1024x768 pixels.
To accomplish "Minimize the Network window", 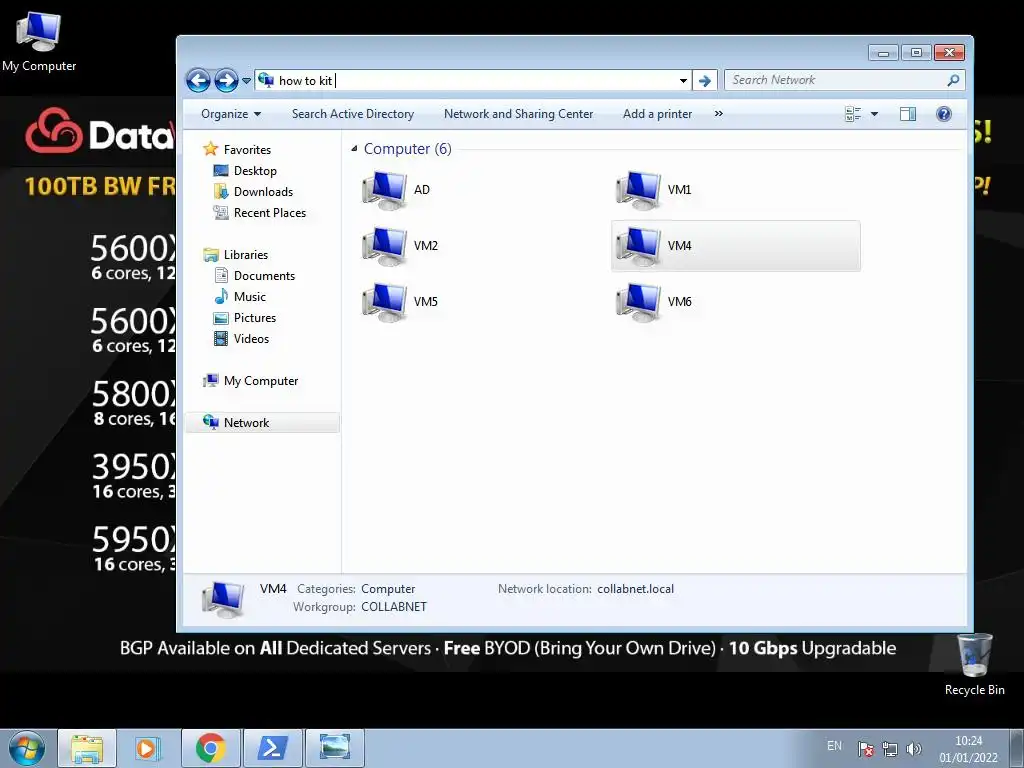I will click(x=883, y=53).
